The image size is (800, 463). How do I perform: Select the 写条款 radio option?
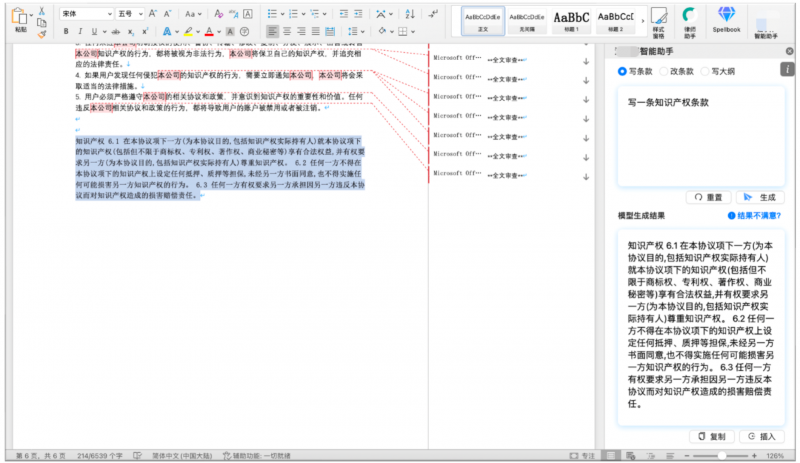tap(635, 71)
